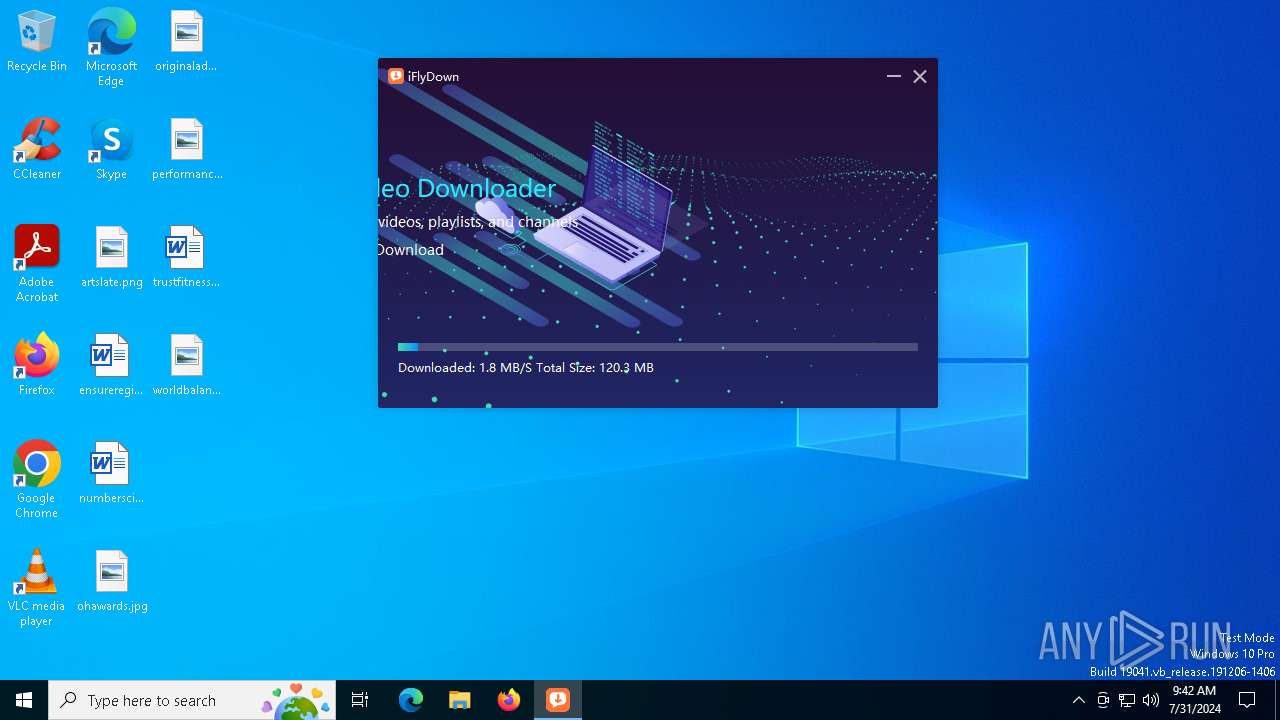Close the iFlyDown installer window

(920, 76)
